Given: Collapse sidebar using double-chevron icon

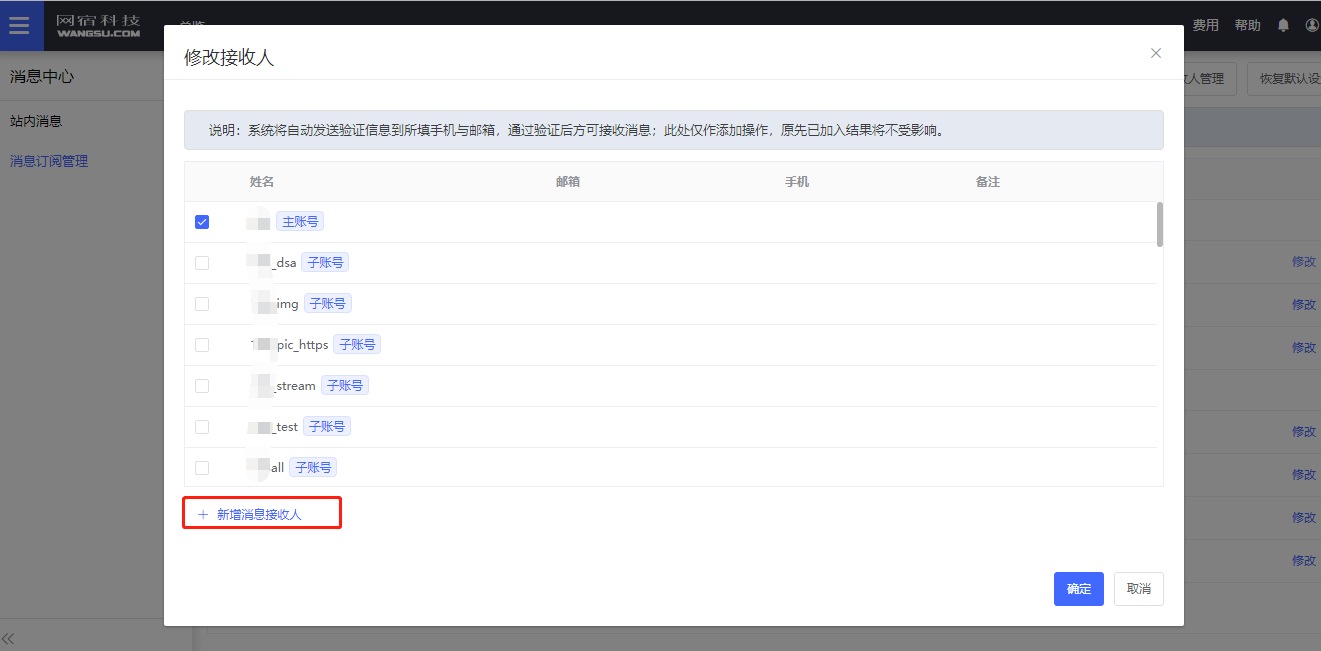Looking at the screenshot, I should (x=9, y=638).
